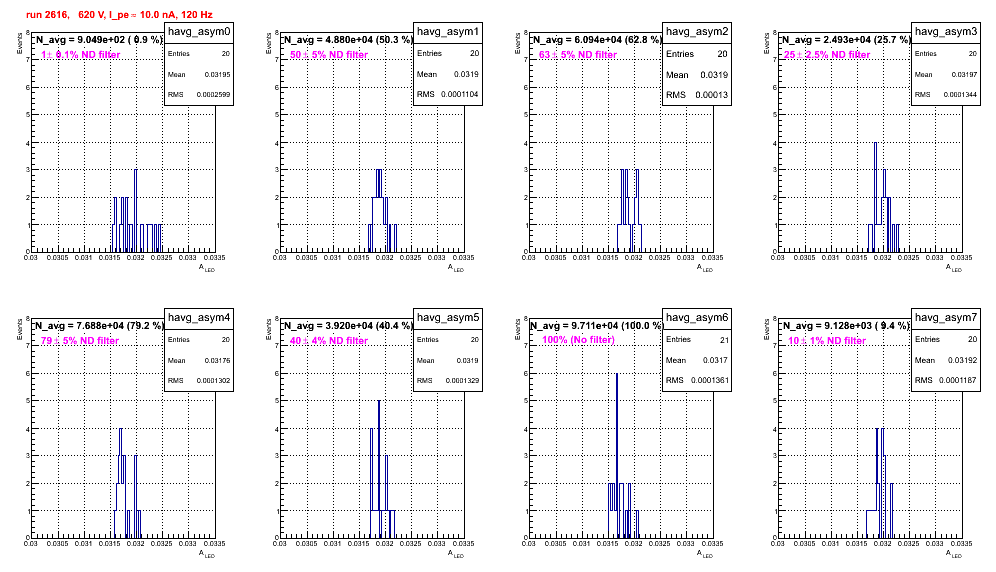Viewport: 996px width, 572px height.
Task: Click Entries 20 in havg_asym2 stats
Action: [697, 54]
